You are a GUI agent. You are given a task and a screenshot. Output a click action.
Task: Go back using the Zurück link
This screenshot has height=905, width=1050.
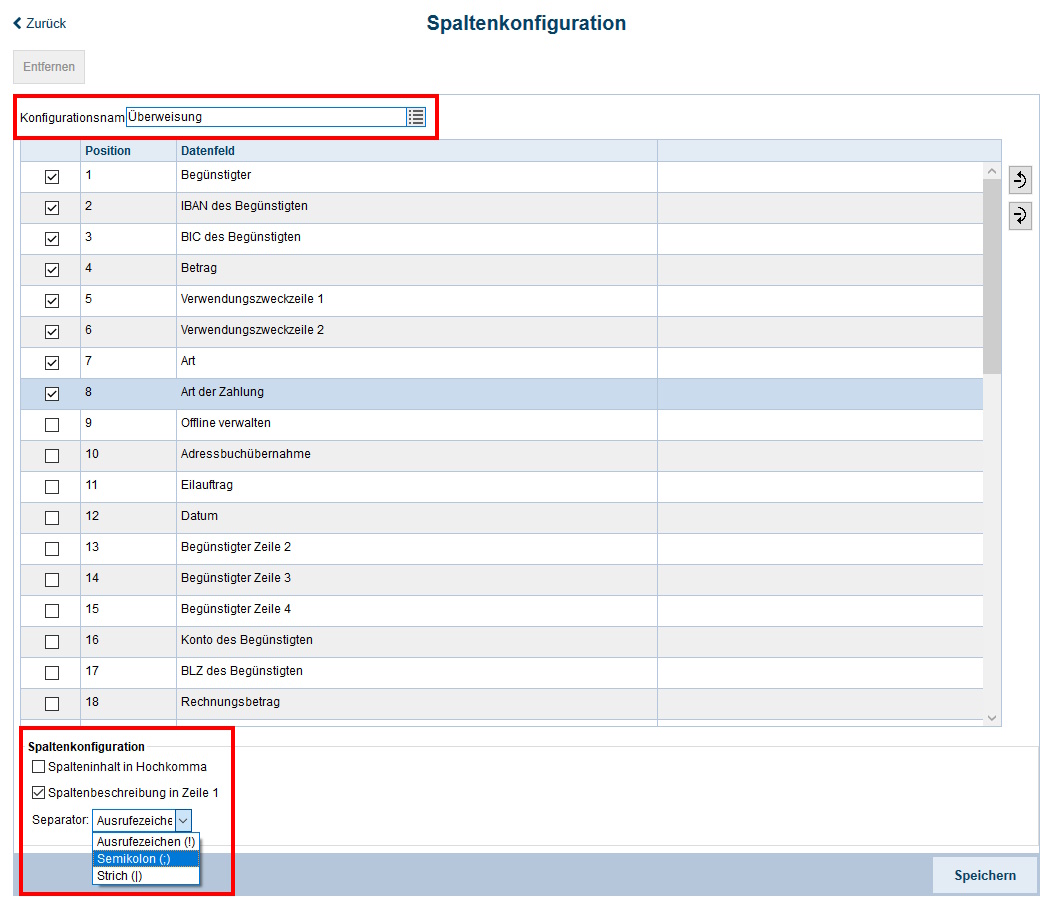click(x=40, y=23)
